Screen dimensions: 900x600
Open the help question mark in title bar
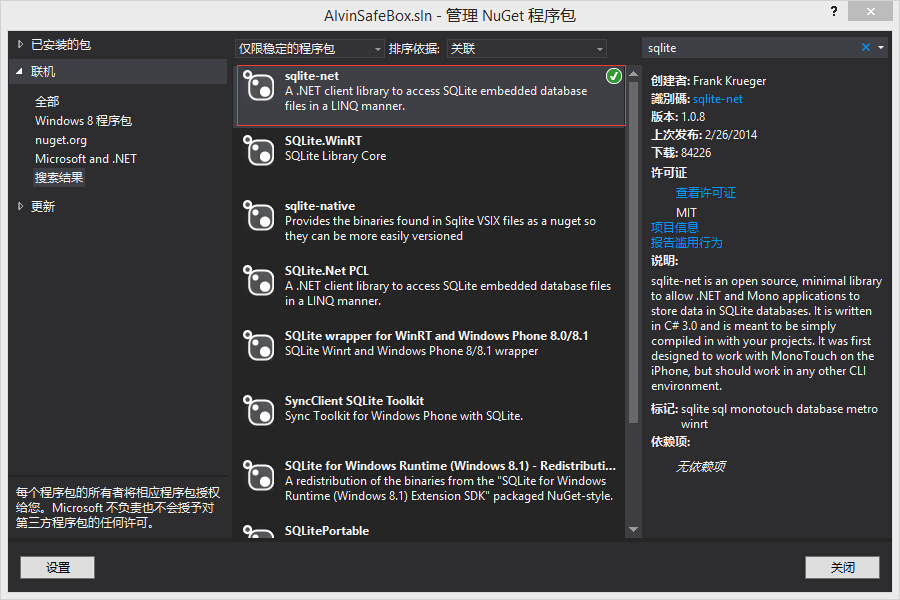[x=834, y=11]
